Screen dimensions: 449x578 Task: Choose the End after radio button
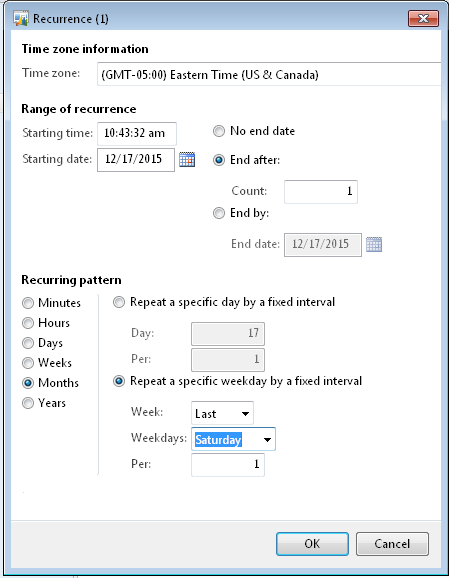pos(219,160)
